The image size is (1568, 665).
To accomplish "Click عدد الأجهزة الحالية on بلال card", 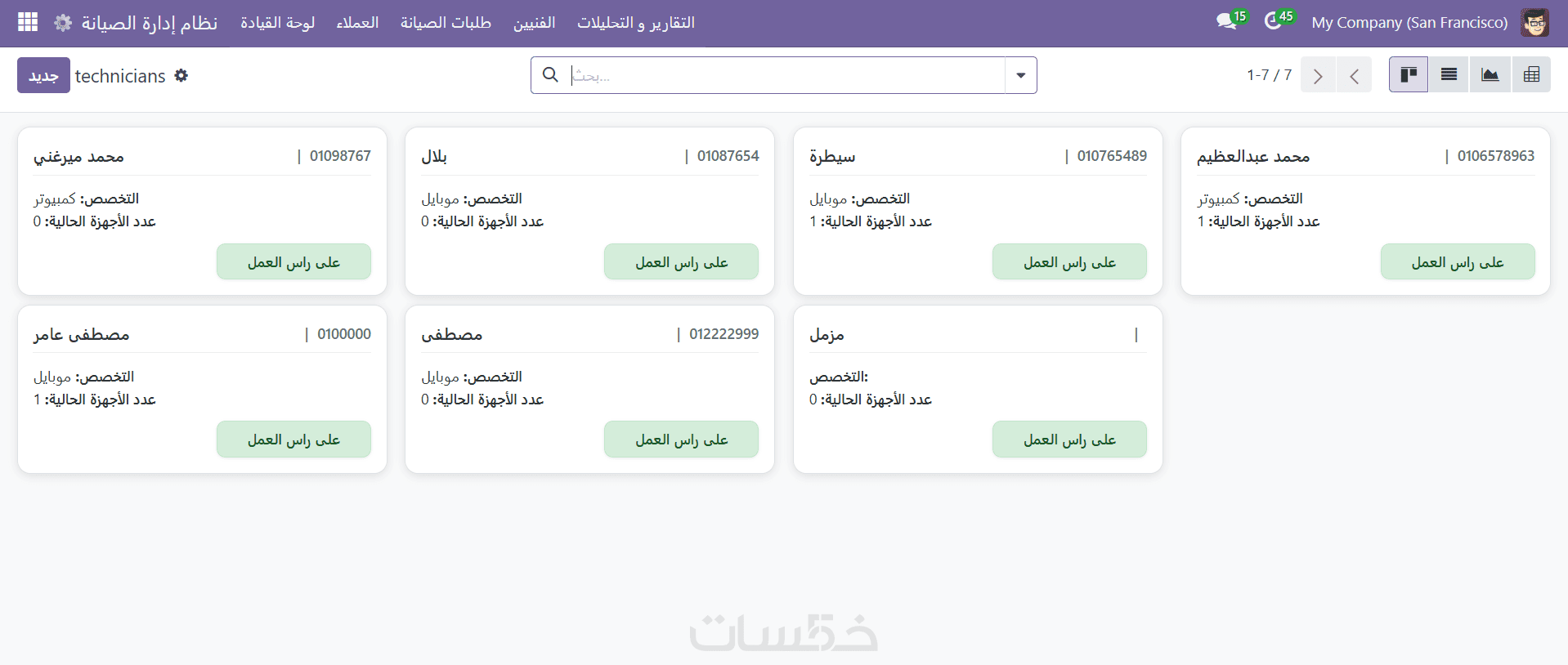I will 482,221.
